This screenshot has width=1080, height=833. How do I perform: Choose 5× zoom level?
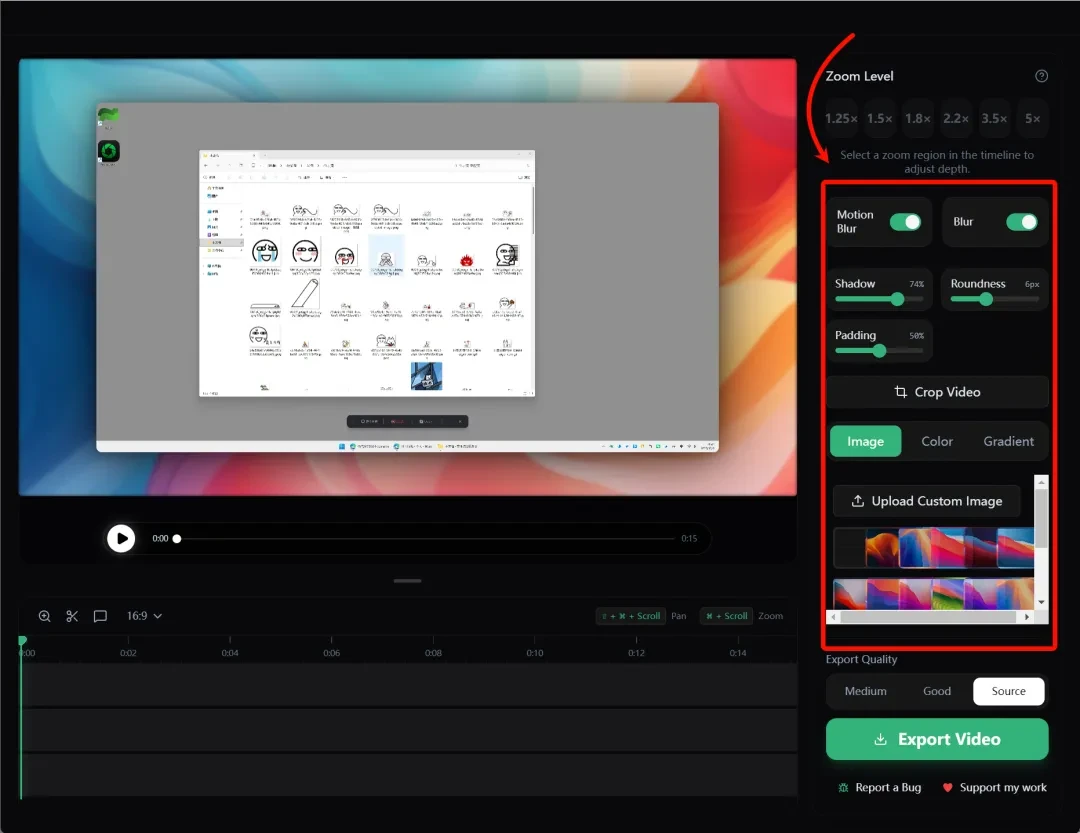[x=1032, y=119]
